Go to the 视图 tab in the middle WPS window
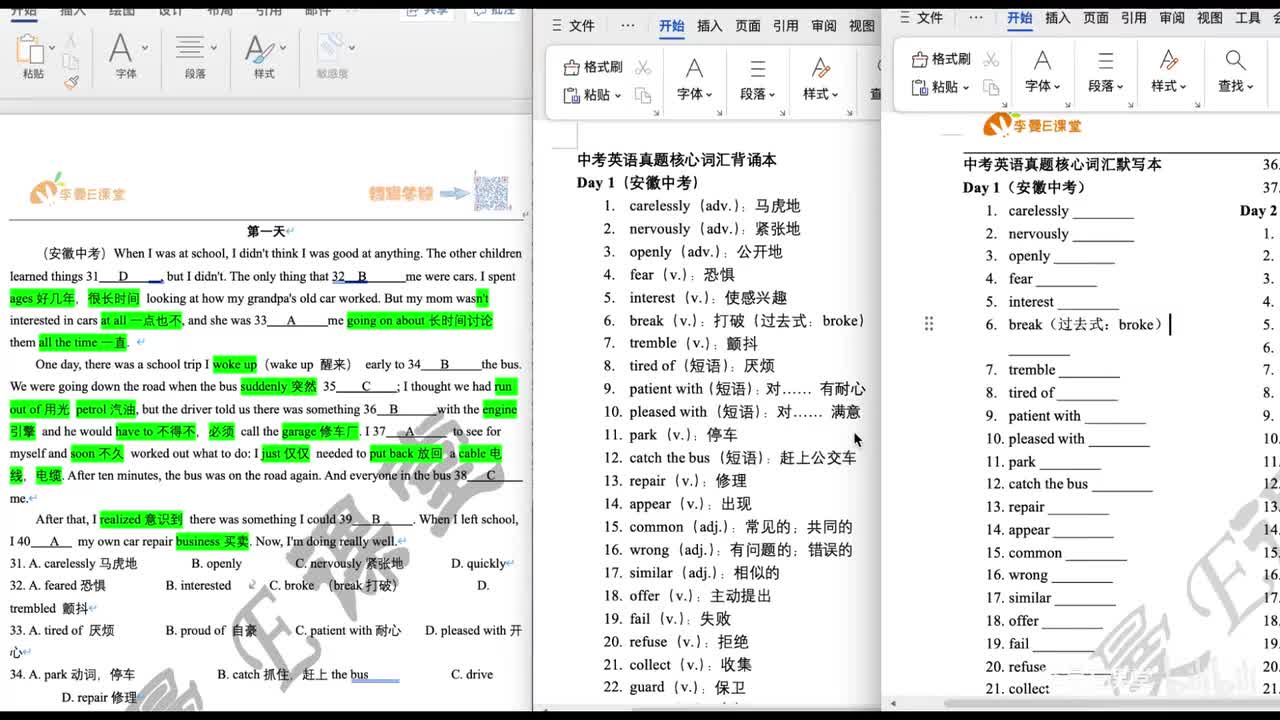The height and width of the screenshot is (720, 1280). [x=862, y=26]
